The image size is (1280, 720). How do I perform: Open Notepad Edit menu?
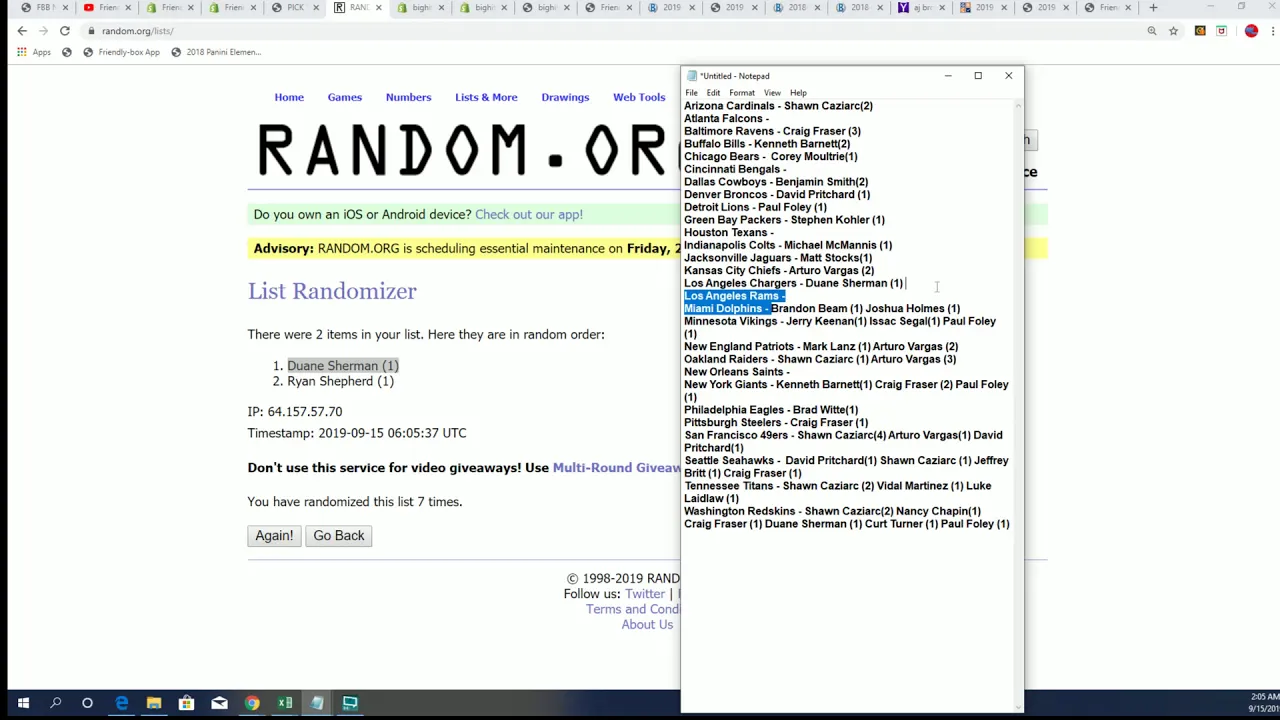(713, 93)
